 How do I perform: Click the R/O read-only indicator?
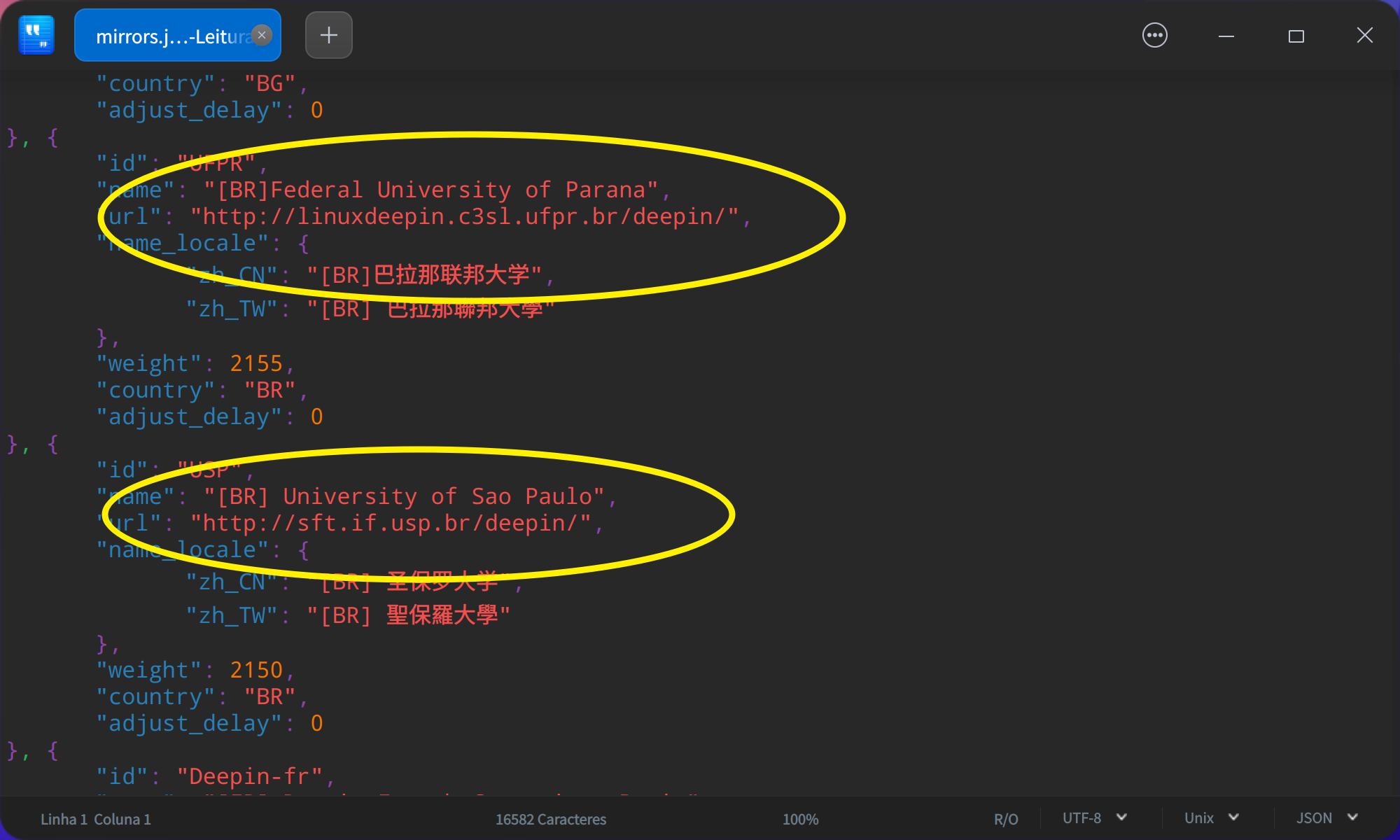(x=1006, y=819)
